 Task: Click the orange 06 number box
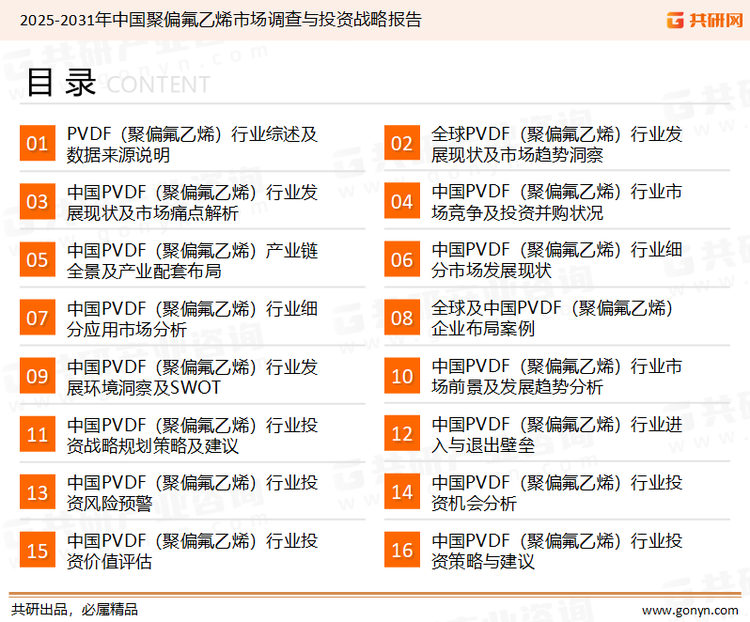tap(402, 259)
